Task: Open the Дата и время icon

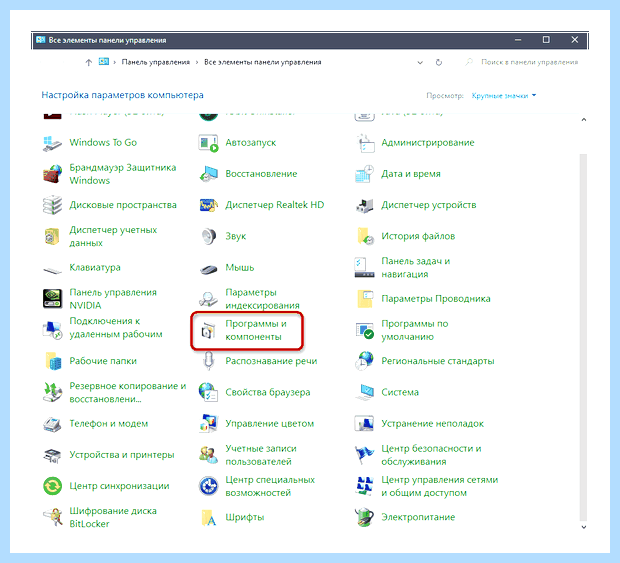Action: [x=365, y=174]
